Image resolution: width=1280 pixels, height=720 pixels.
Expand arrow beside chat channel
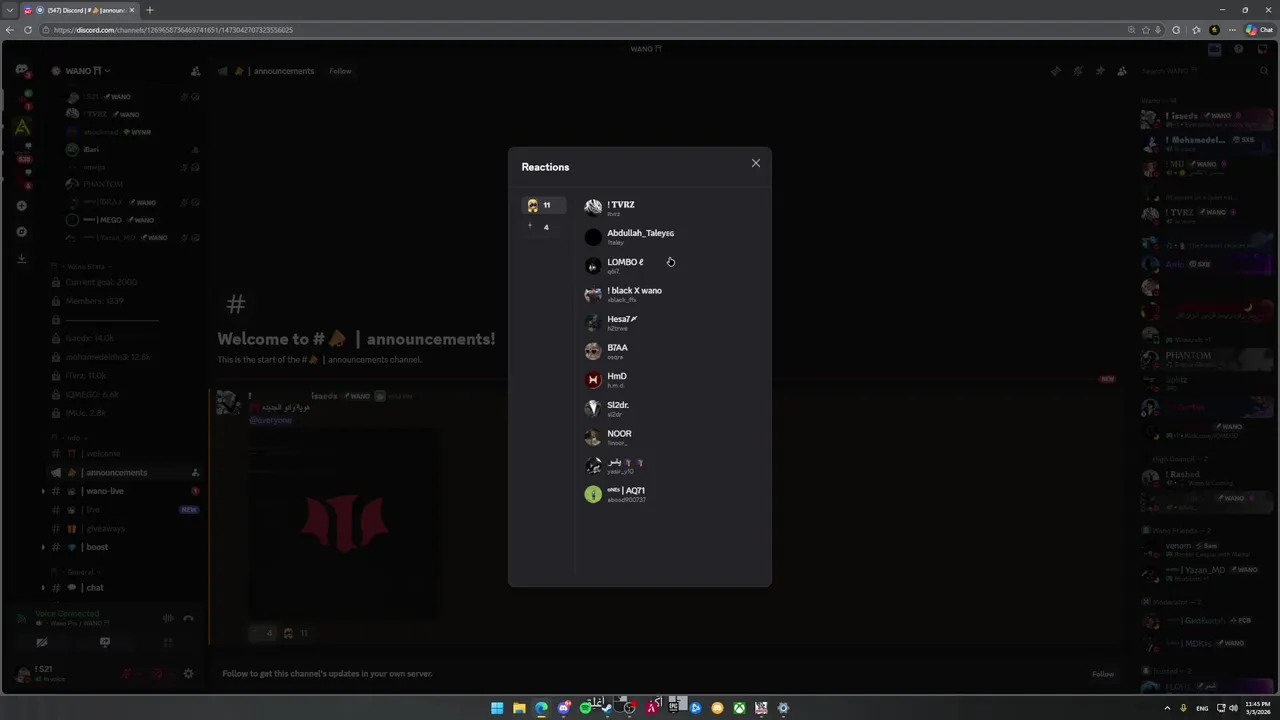click(43, 588)
